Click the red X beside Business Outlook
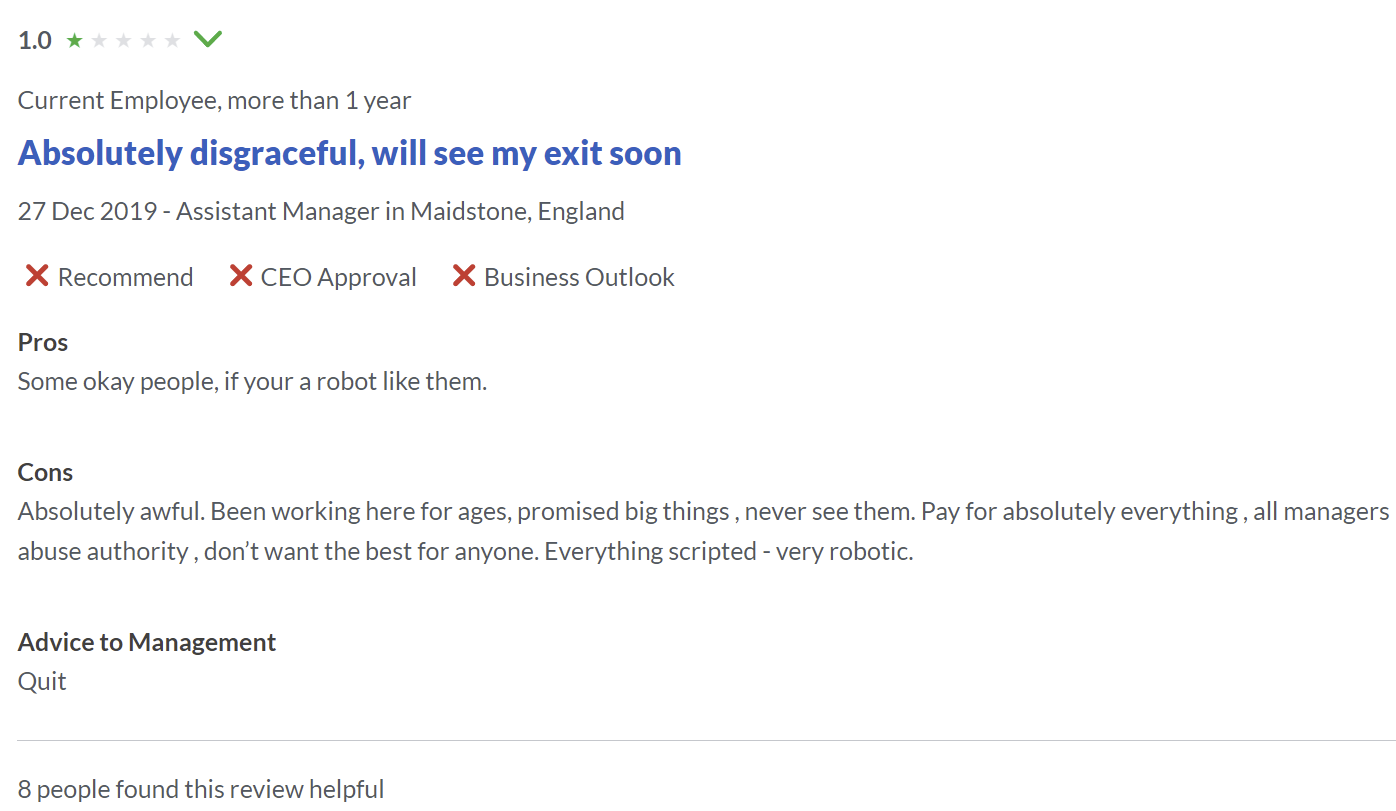 463,276
